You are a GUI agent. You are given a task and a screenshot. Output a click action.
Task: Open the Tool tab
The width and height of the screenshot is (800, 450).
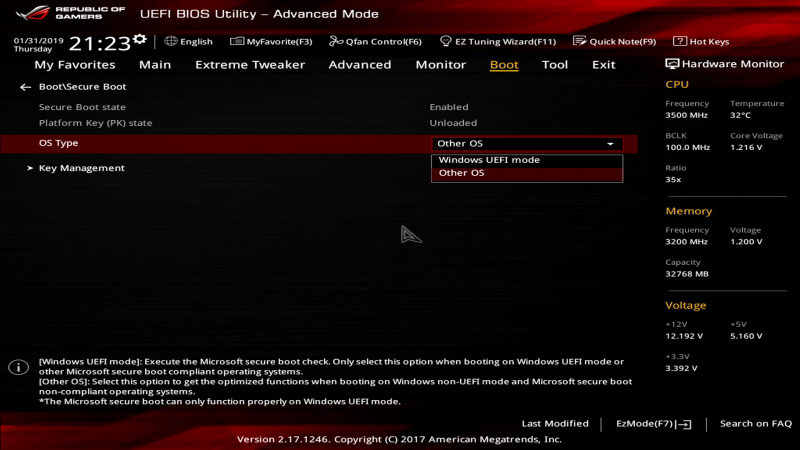point(555,65)
